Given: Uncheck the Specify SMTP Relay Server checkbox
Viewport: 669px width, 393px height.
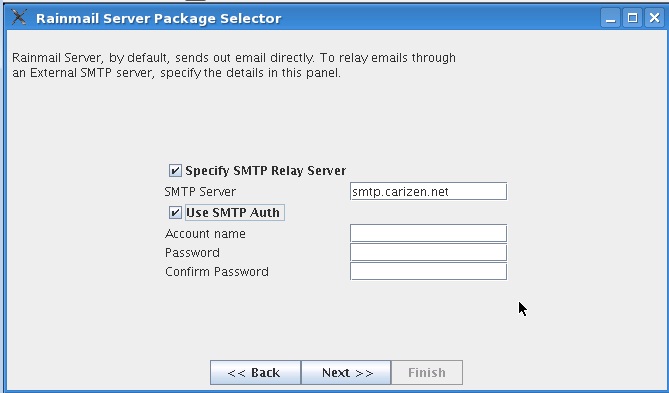Looking at the screenshot, I should click(x=175, y=171).
